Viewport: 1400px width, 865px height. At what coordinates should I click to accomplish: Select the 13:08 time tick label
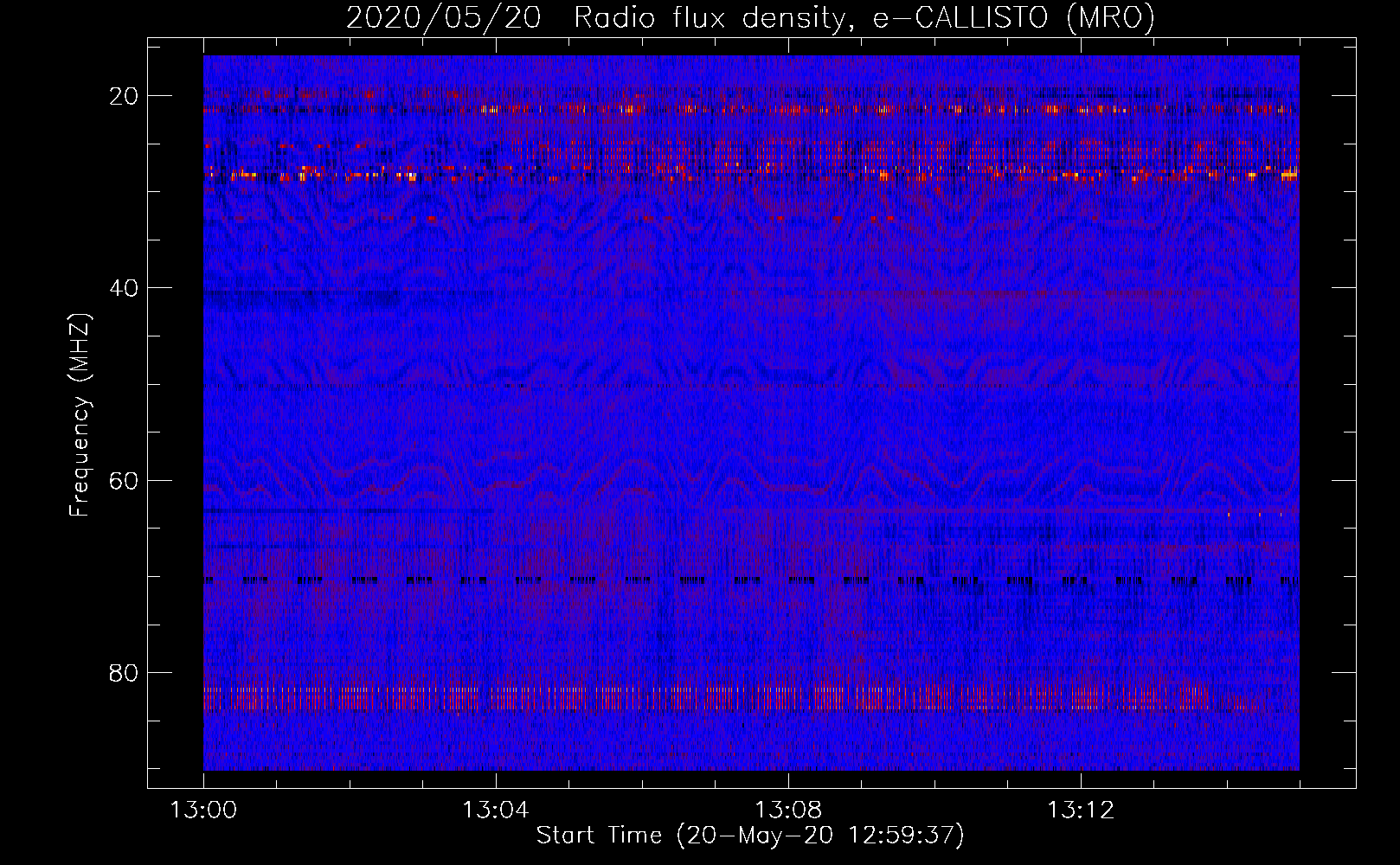pyautogui.click(x=787, y=811)
